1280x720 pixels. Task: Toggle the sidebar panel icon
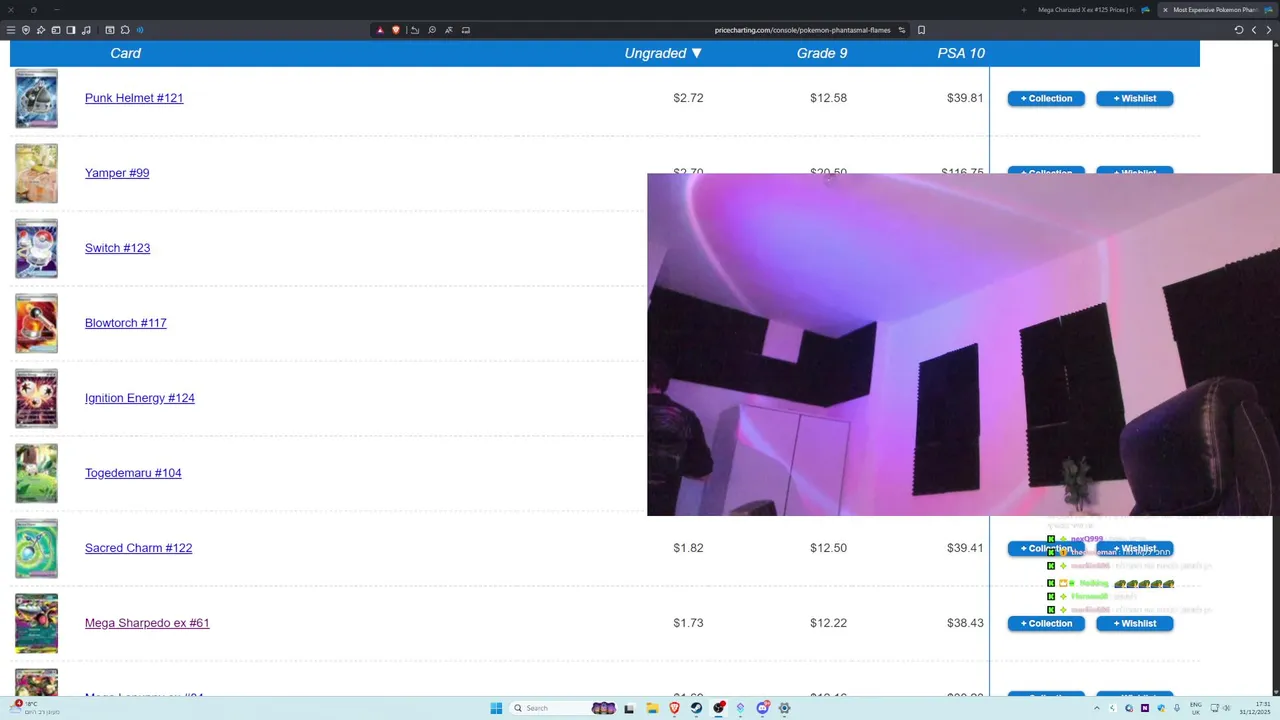(71, 30)
